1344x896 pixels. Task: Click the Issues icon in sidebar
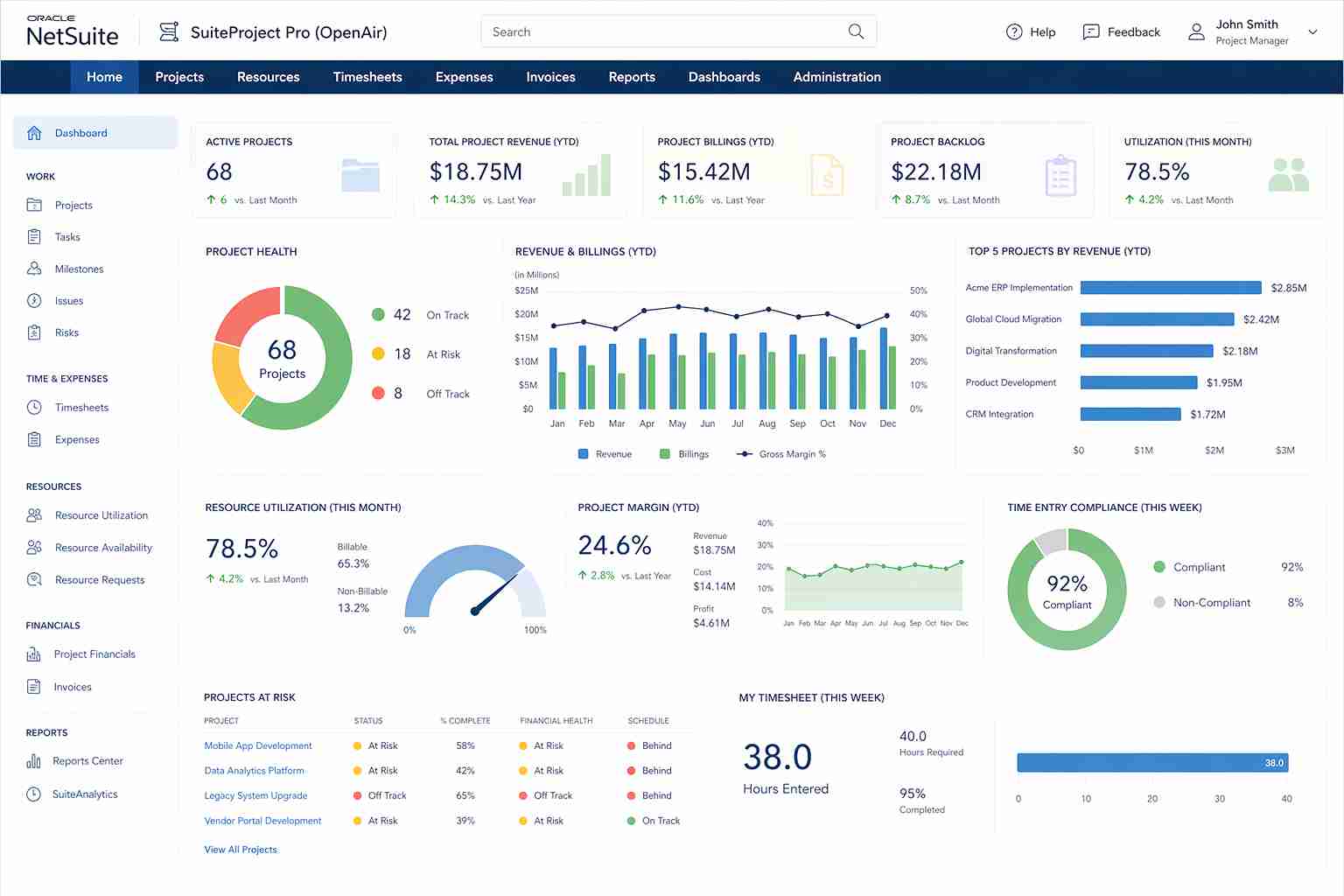(34, 300)
